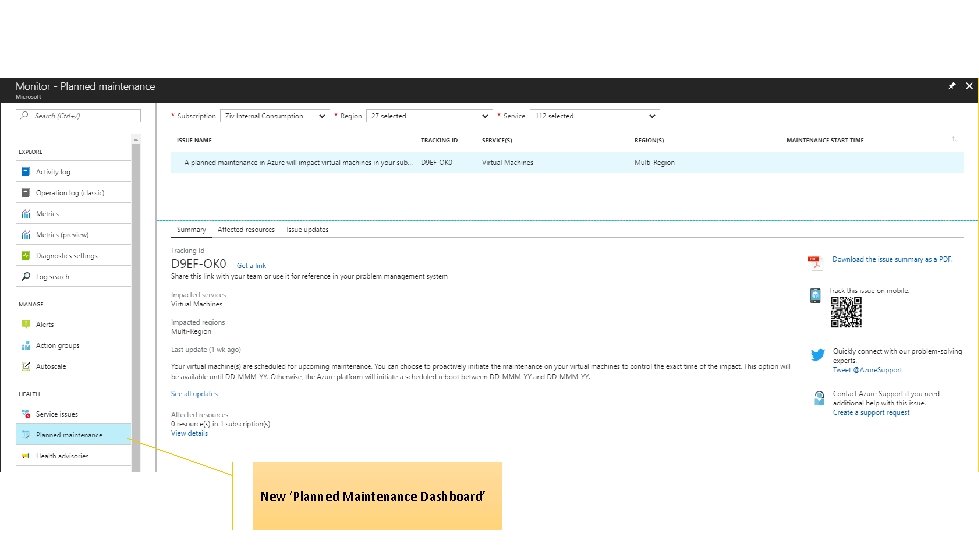
Task: Click Get a link next to tracking ID
Action: coord(252,266)
